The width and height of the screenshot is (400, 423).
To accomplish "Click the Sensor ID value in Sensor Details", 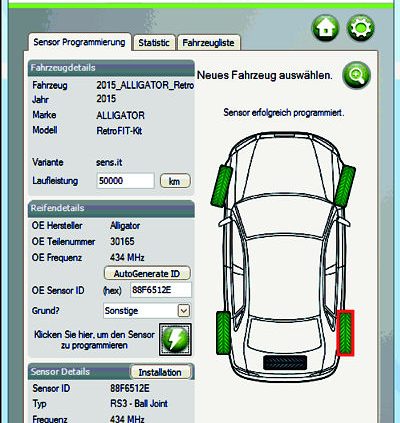I will [130, 388].
